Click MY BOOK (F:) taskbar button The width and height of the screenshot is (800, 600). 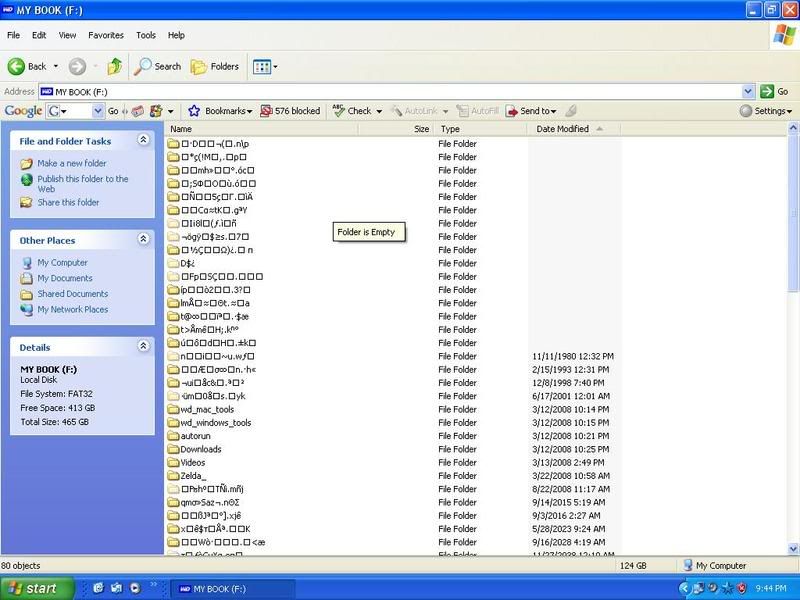click(232, 589)
